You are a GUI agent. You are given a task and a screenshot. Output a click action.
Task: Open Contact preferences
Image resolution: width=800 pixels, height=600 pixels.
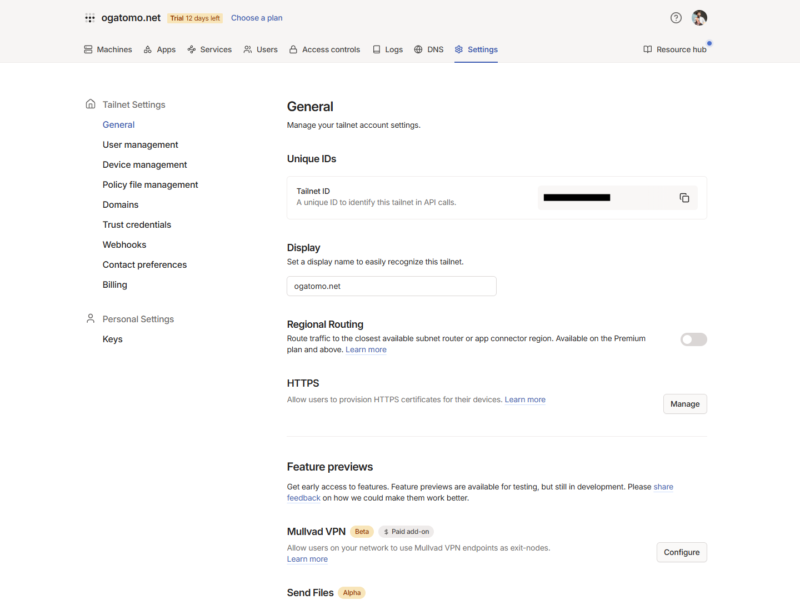pyautogui.click(x=144, y=265)
